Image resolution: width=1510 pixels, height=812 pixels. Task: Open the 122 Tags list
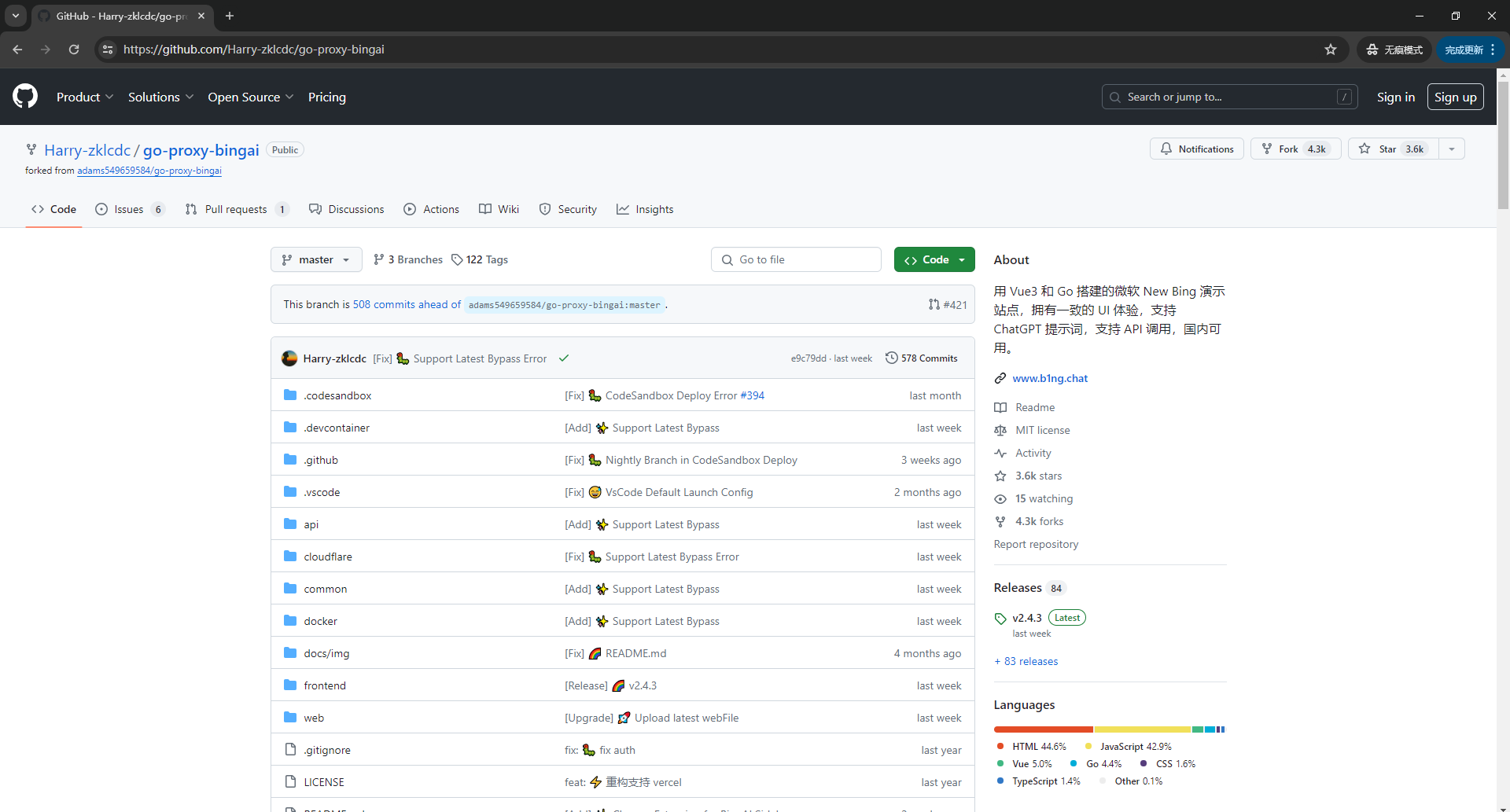pyautogui.click(x=480, y=260)
